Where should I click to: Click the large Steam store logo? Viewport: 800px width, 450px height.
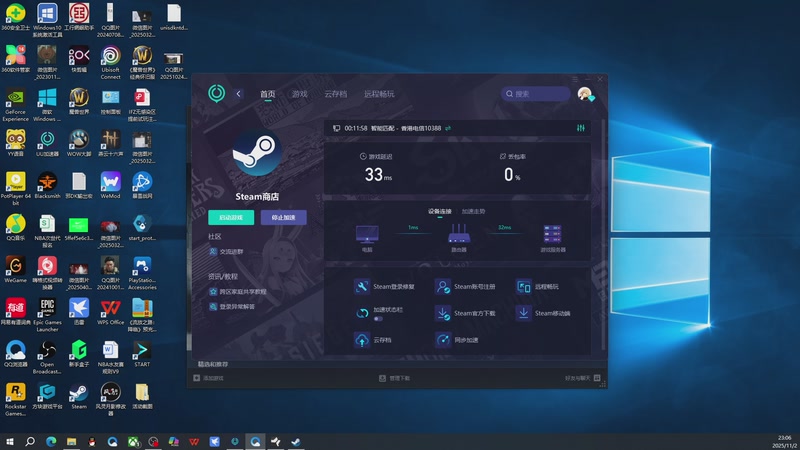[257, 153]
